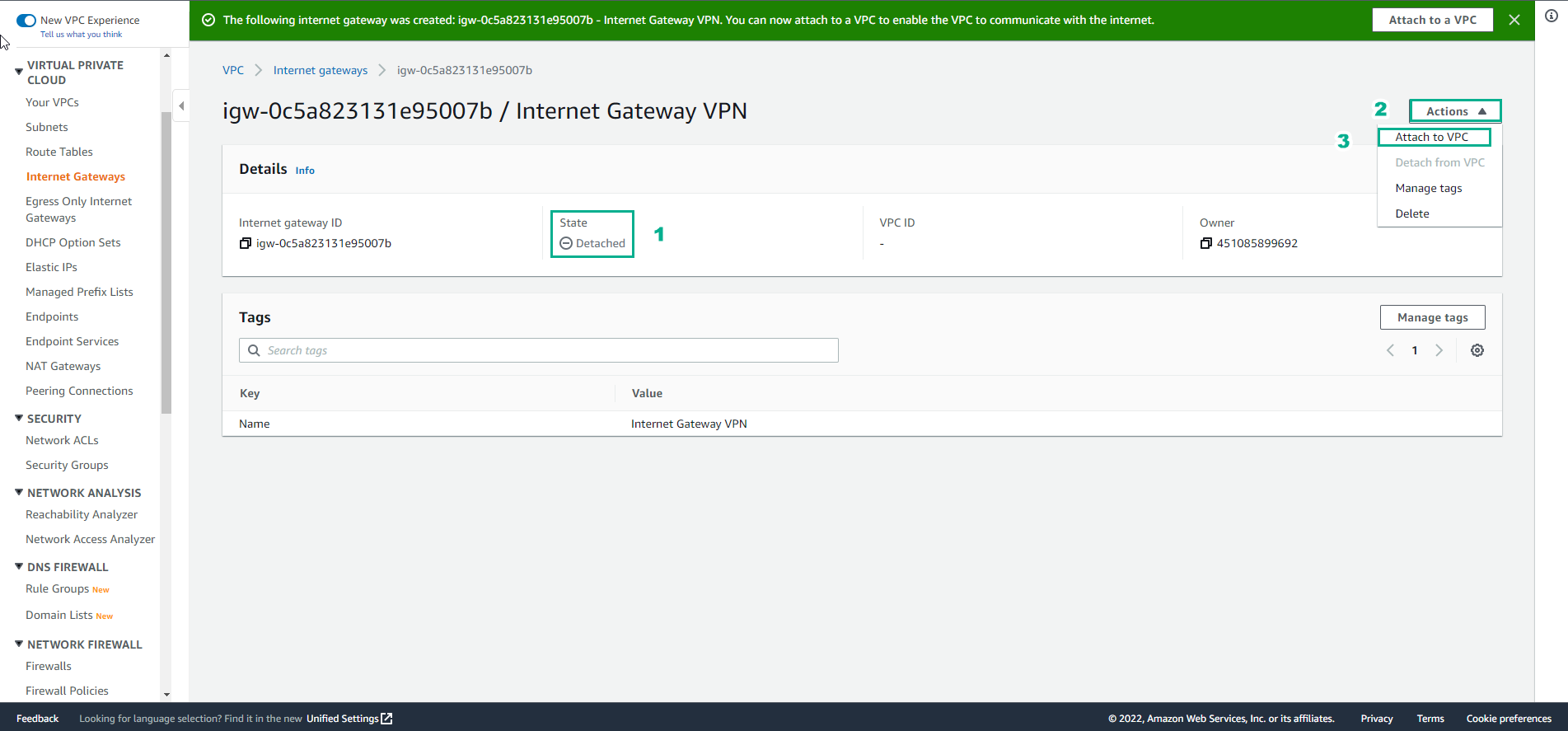Click sidebar scrollbar down arrow
The width and height of the screenshot is (1568, 731).
click(166, 695)
